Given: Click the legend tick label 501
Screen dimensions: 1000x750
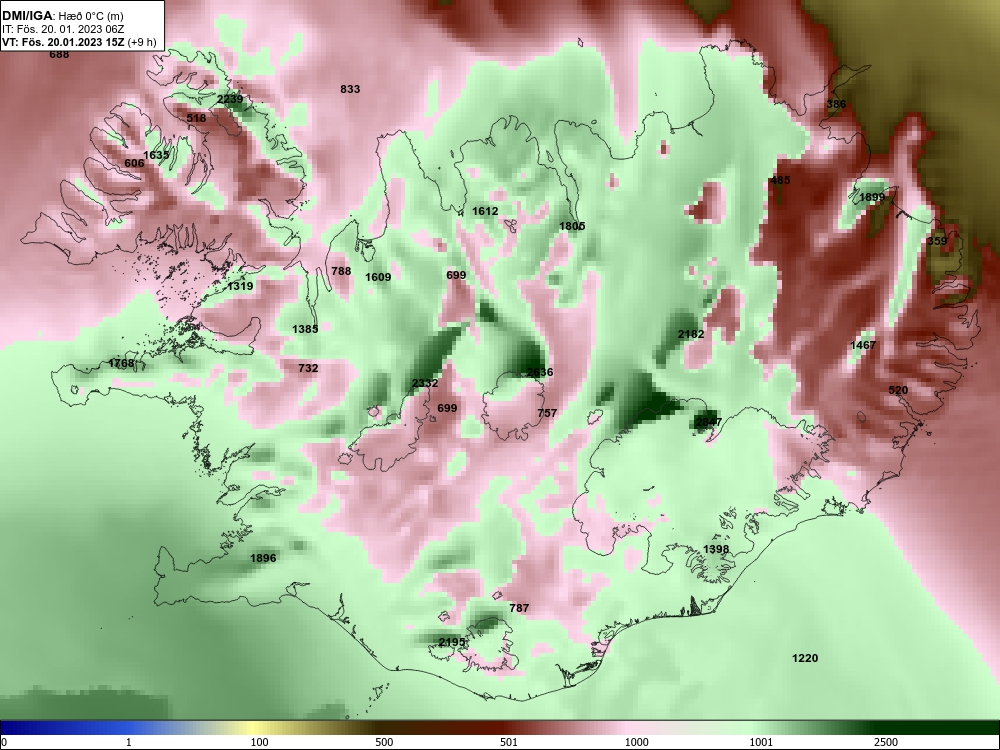Looking at the screenshot, I should (509, 742).
